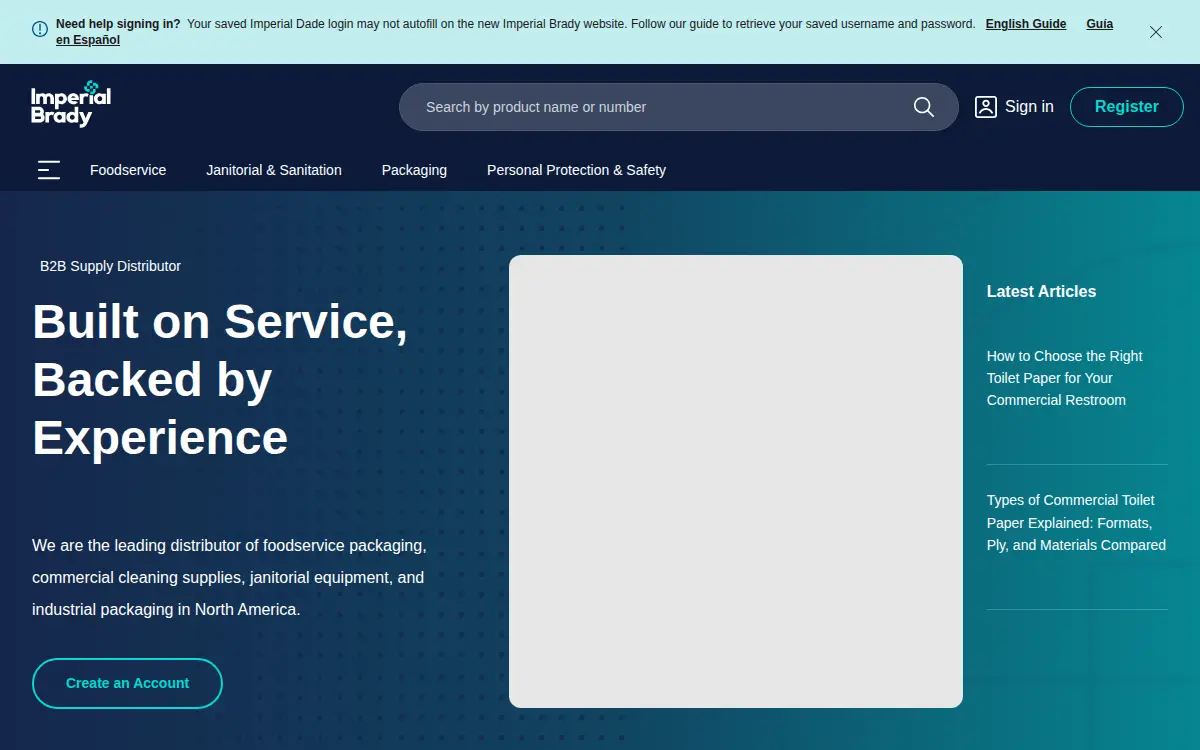Click the Latest Articles heading
The width and height of the screenshot is (1200, 750).
pos(1041,291)
